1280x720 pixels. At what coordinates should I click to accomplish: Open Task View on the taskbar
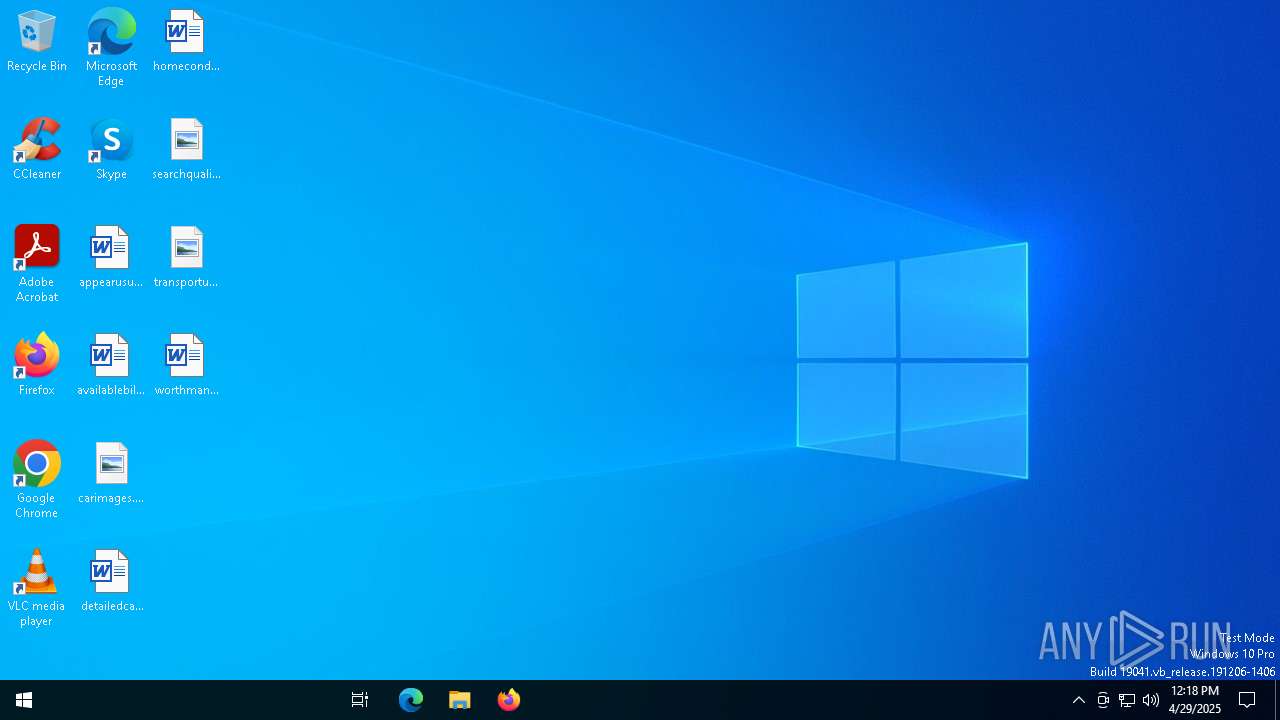(360, 700)
